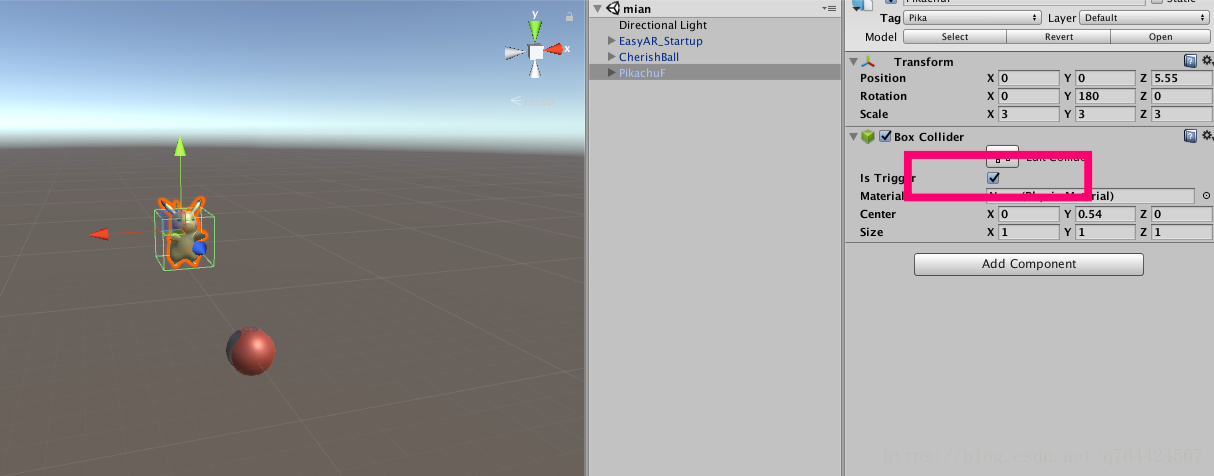Open the Box Collider gear settings menu
Screen dimensions: 1214x476
pyautogui.click(x=1206, y=137)
